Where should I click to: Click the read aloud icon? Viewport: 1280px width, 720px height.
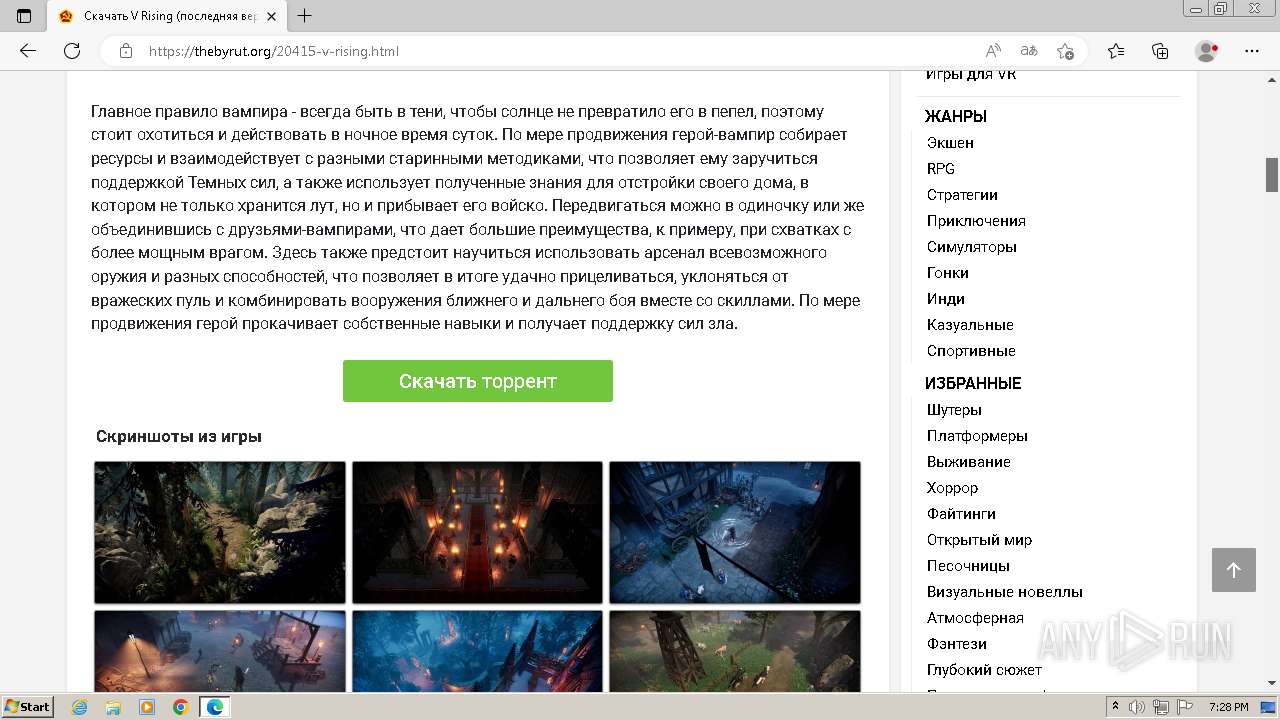coord(993,51)
